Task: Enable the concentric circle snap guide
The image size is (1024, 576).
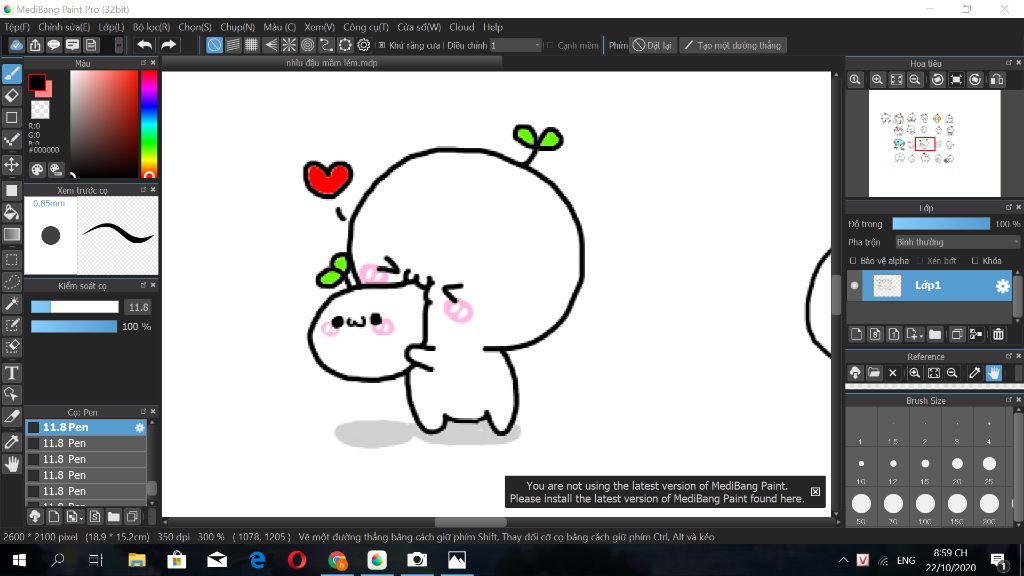Action: [308, 45]
